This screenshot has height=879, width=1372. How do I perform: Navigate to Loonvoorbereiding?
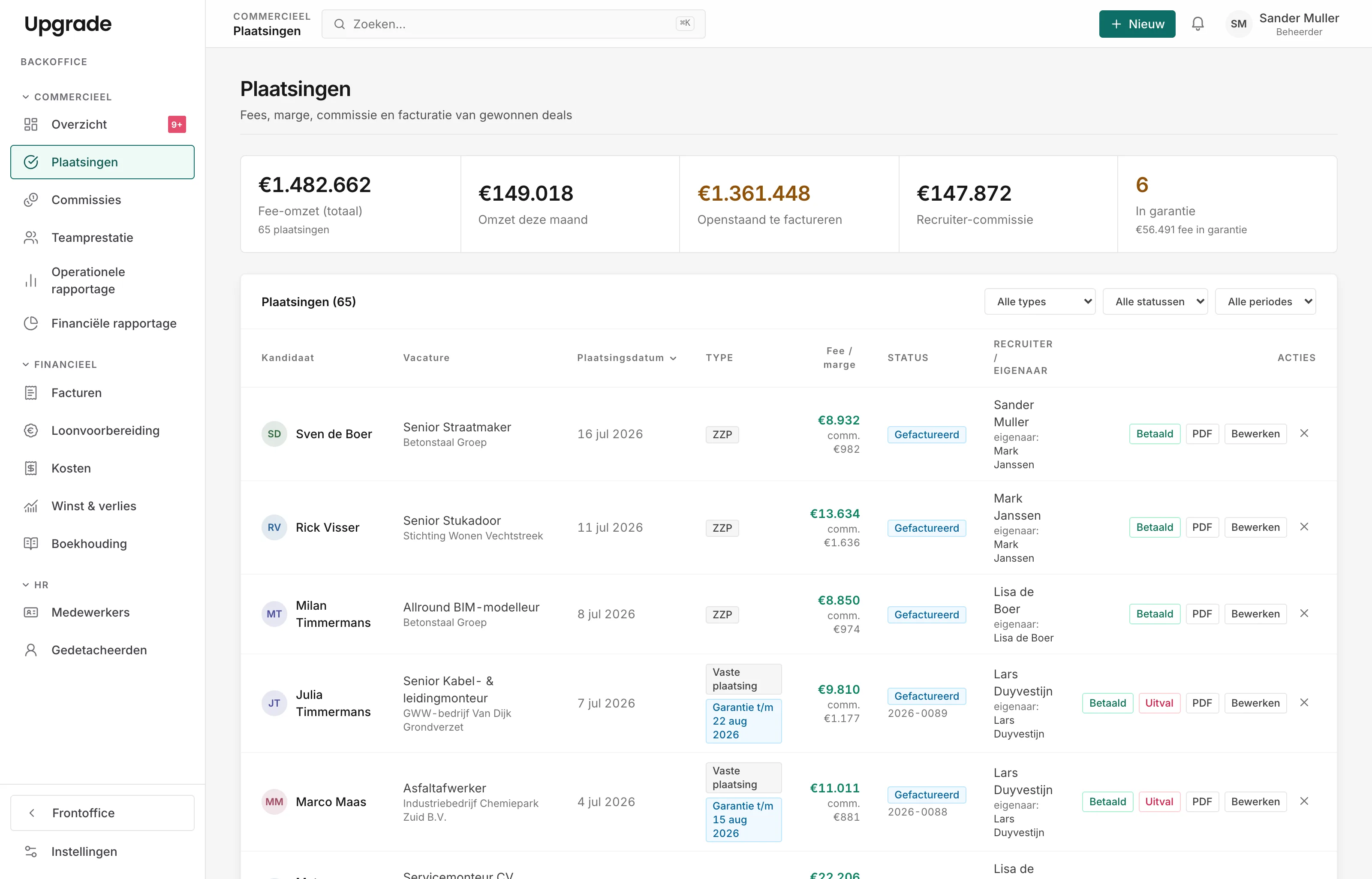(x=102, y=430)
